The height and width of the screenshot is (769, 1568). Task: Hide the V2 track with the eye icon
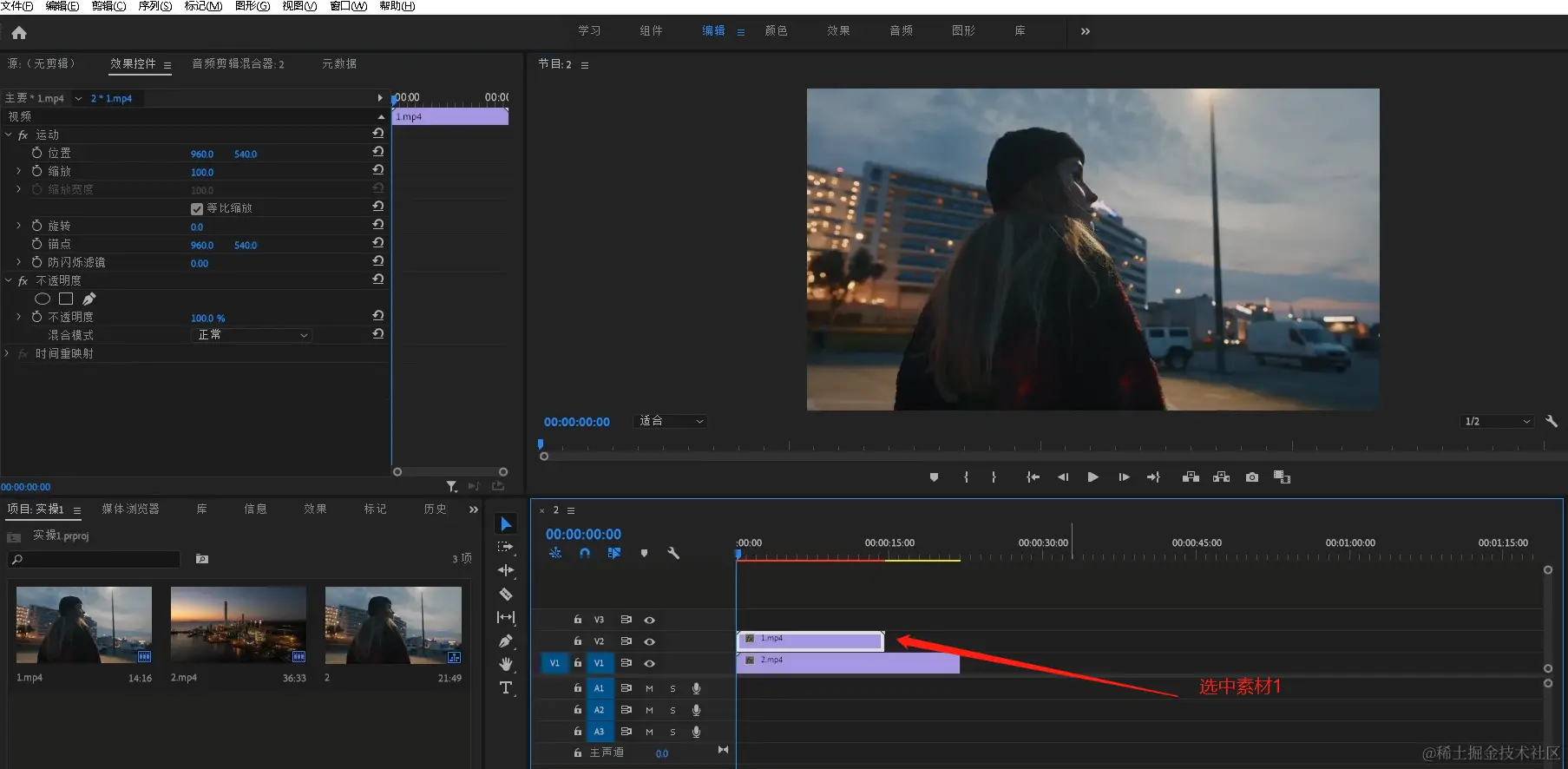(649, 641)
